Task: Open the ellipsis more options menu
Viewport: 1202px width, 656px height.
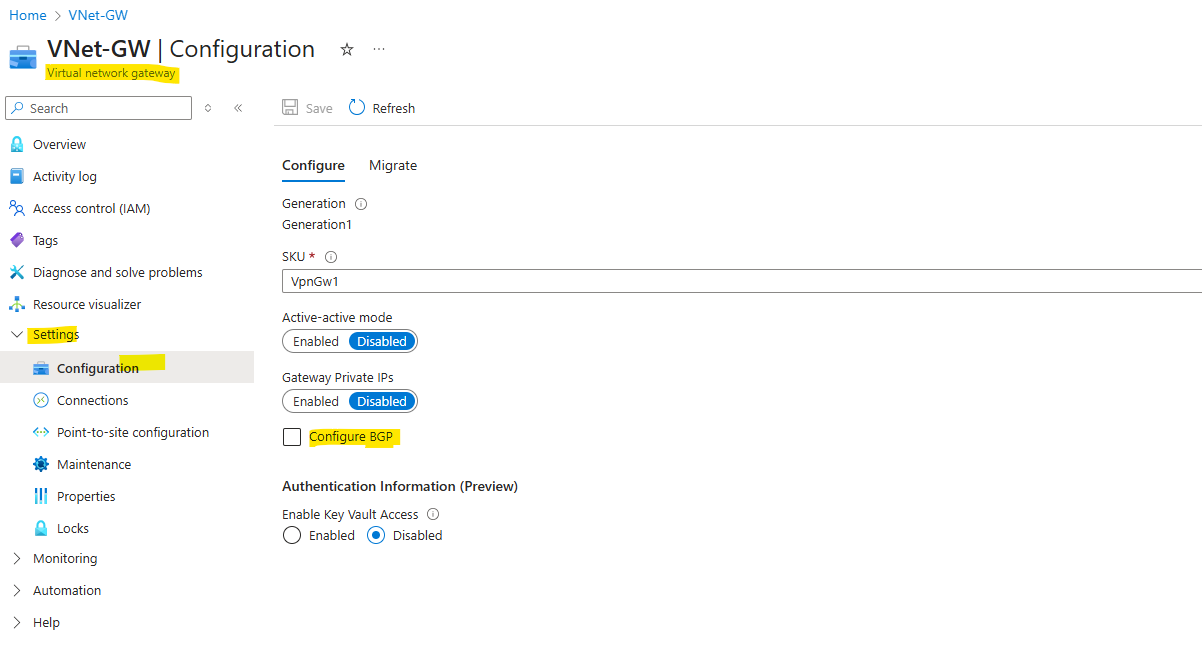Action: click(379, 49)
